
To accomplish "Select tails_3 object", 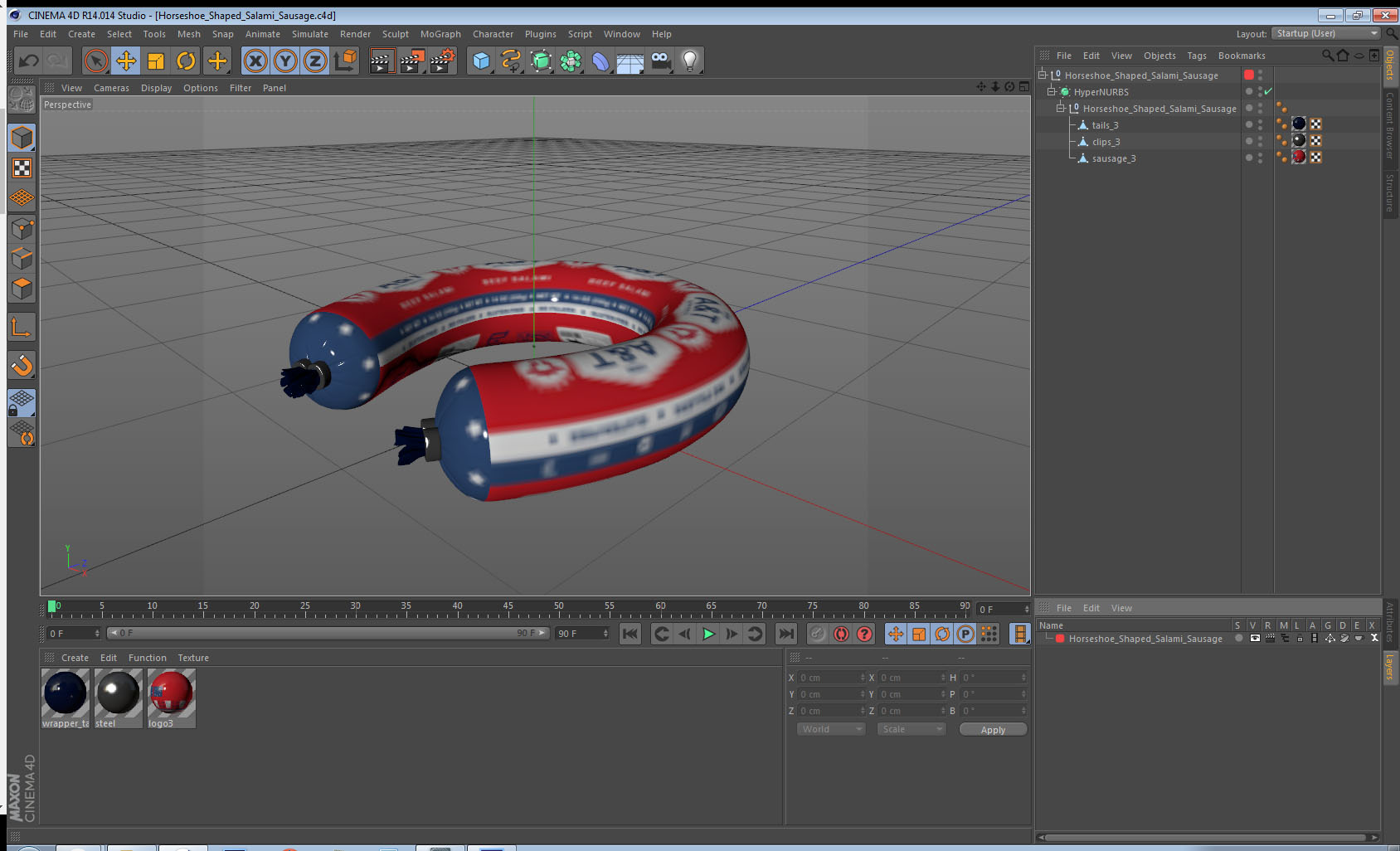I will pyautogui.click(x=1105, y=125).
